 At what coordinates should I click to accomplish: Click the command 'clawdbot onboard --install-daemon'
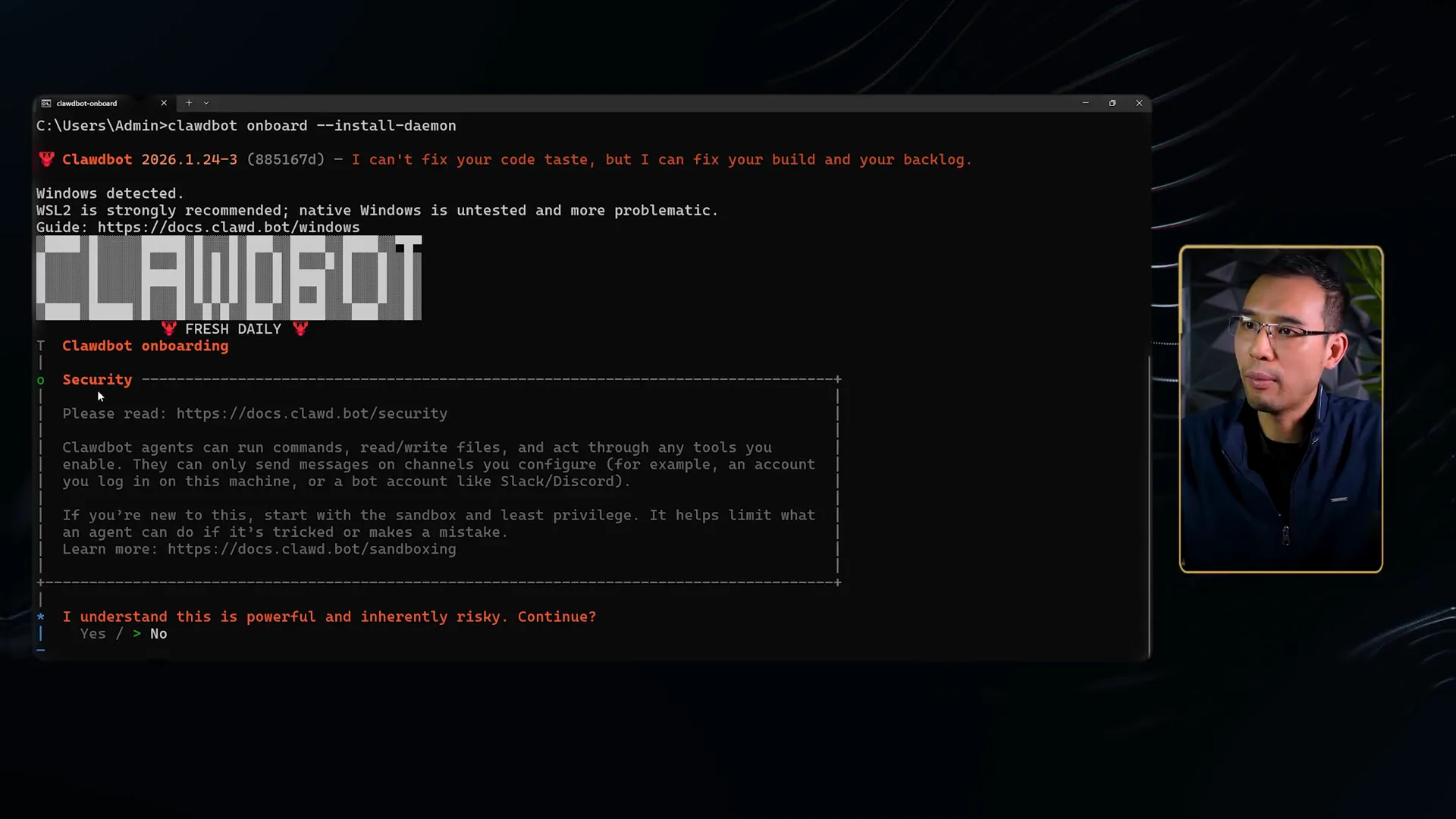click(x=312, y=126)
